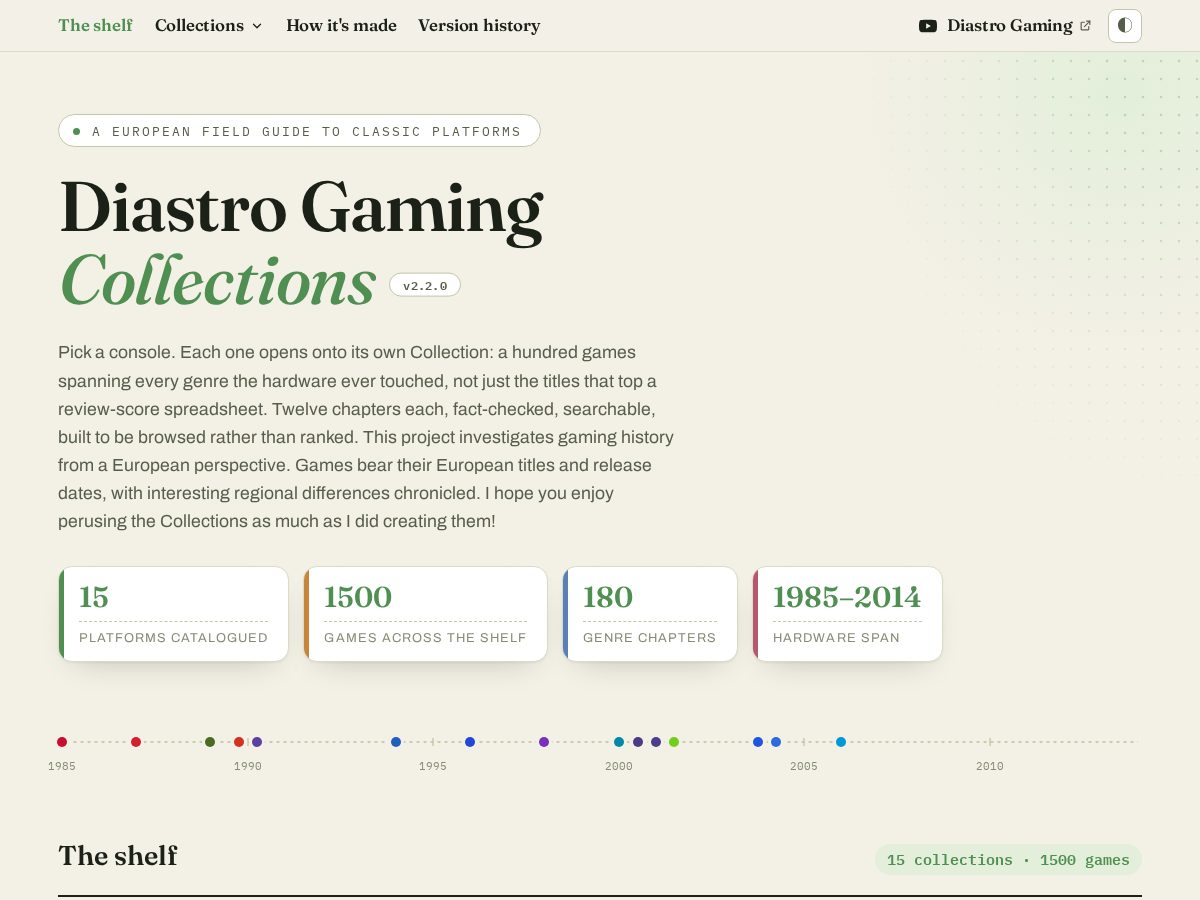Click the dark purple dot next to teal dot
Viewport: 1200px width, 900px height.
click(638, 742)
